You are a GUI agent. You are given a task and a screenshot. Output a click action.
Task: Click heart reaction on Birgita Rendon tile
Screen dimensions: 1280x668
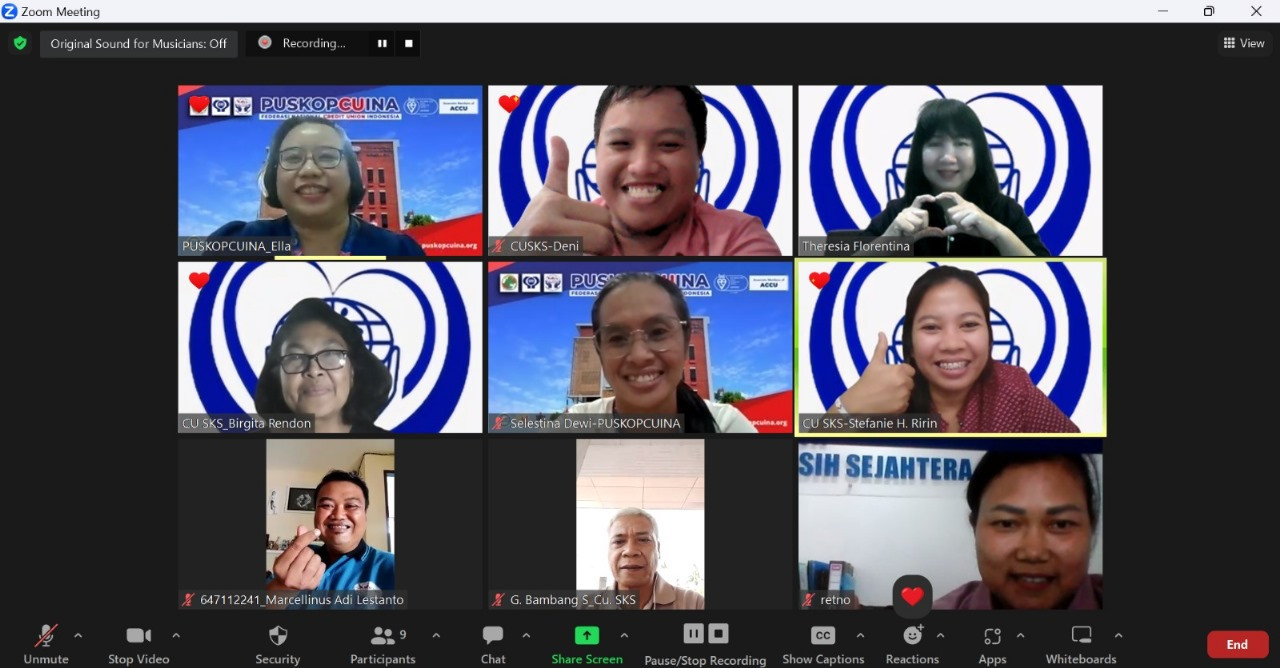coord(199,280)
